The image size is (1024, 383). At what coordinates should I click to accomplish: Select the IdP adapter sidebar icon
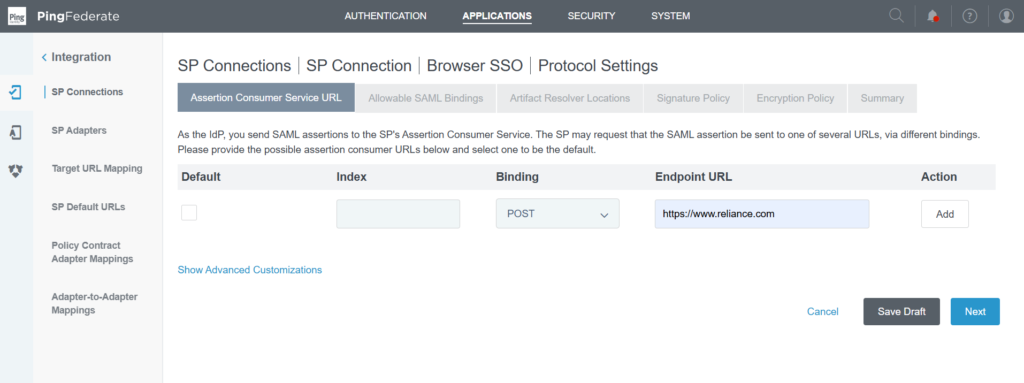(16, 133)
